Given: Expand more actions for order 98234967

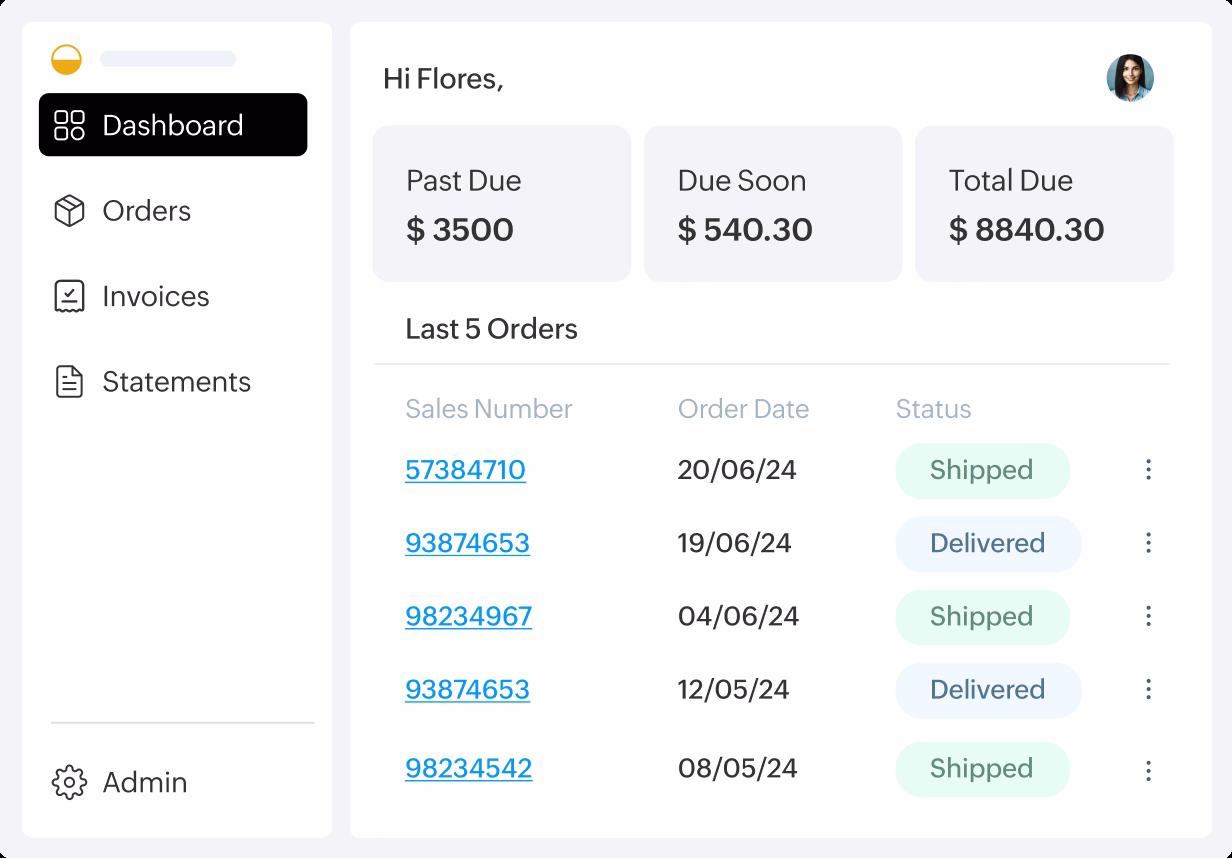Looking at the screenshot, I should point(1148,616).
